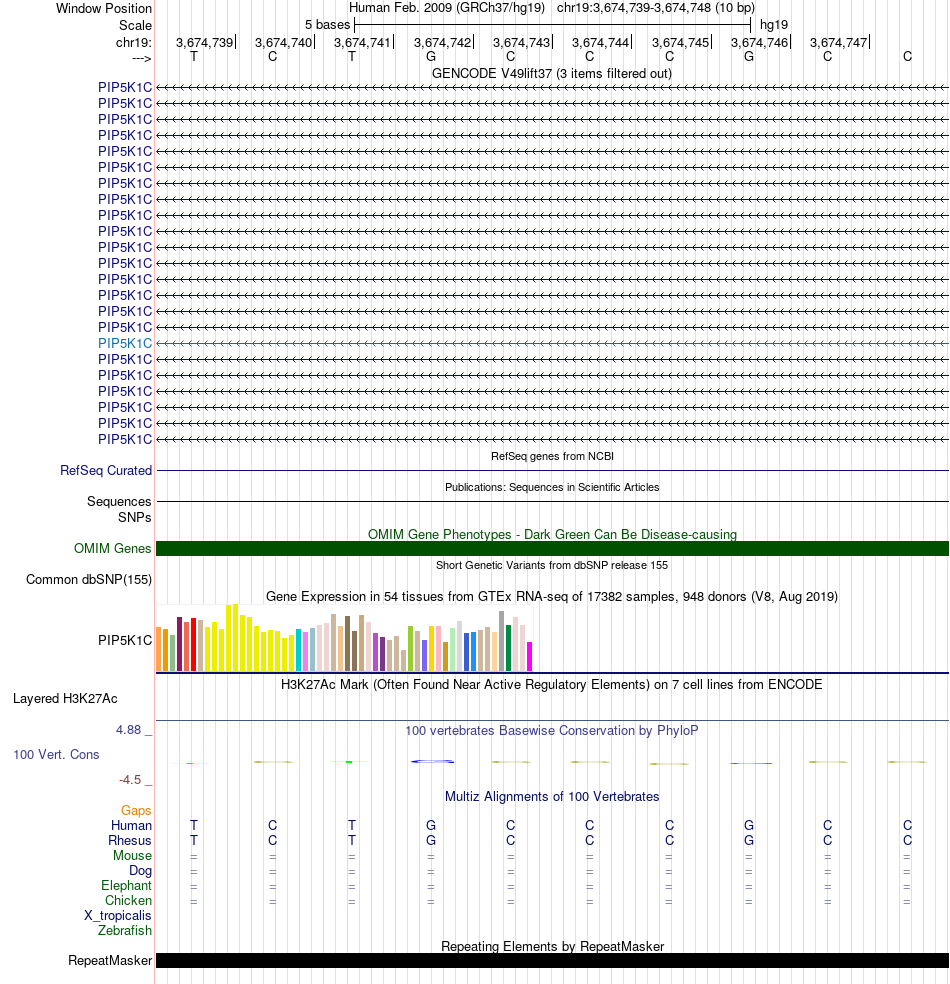The image size is (950, 984).
Task: Select the "Mouse" alignment row label
Action: tap(132, 855)
